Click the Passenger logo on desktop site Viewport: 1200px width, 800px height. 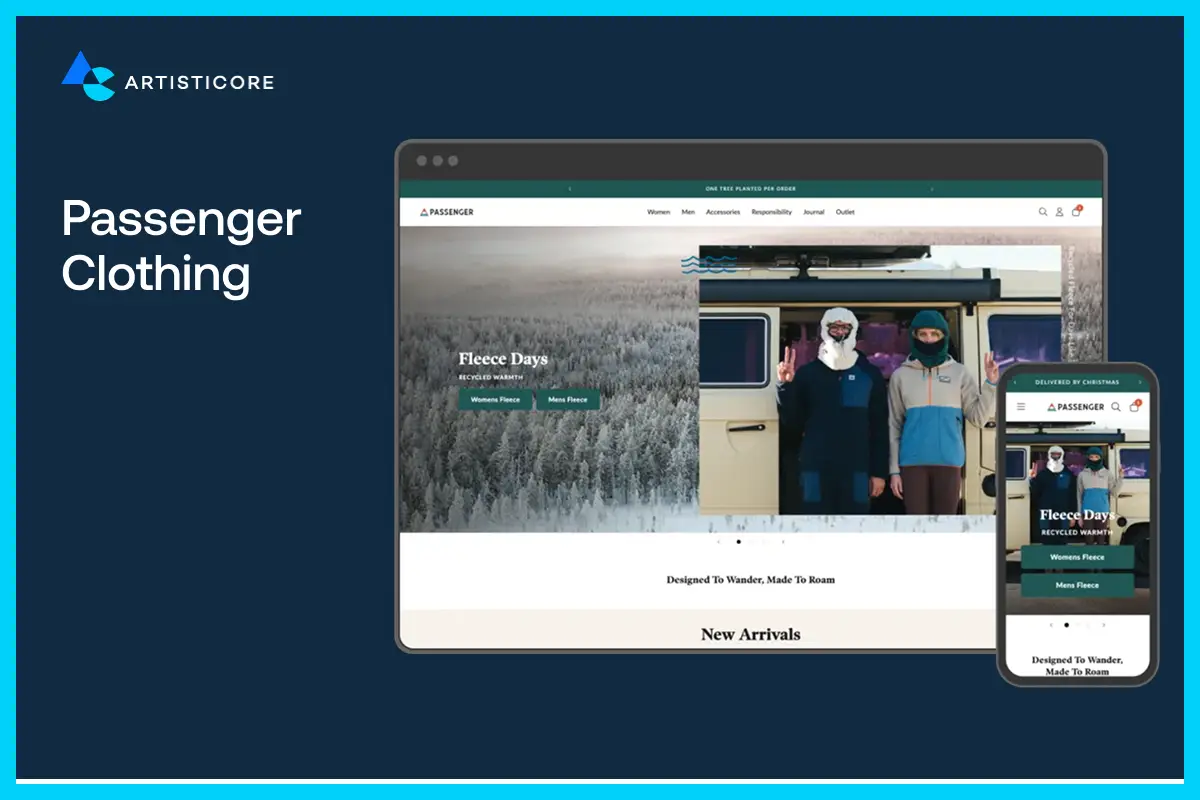click(447, 212)
